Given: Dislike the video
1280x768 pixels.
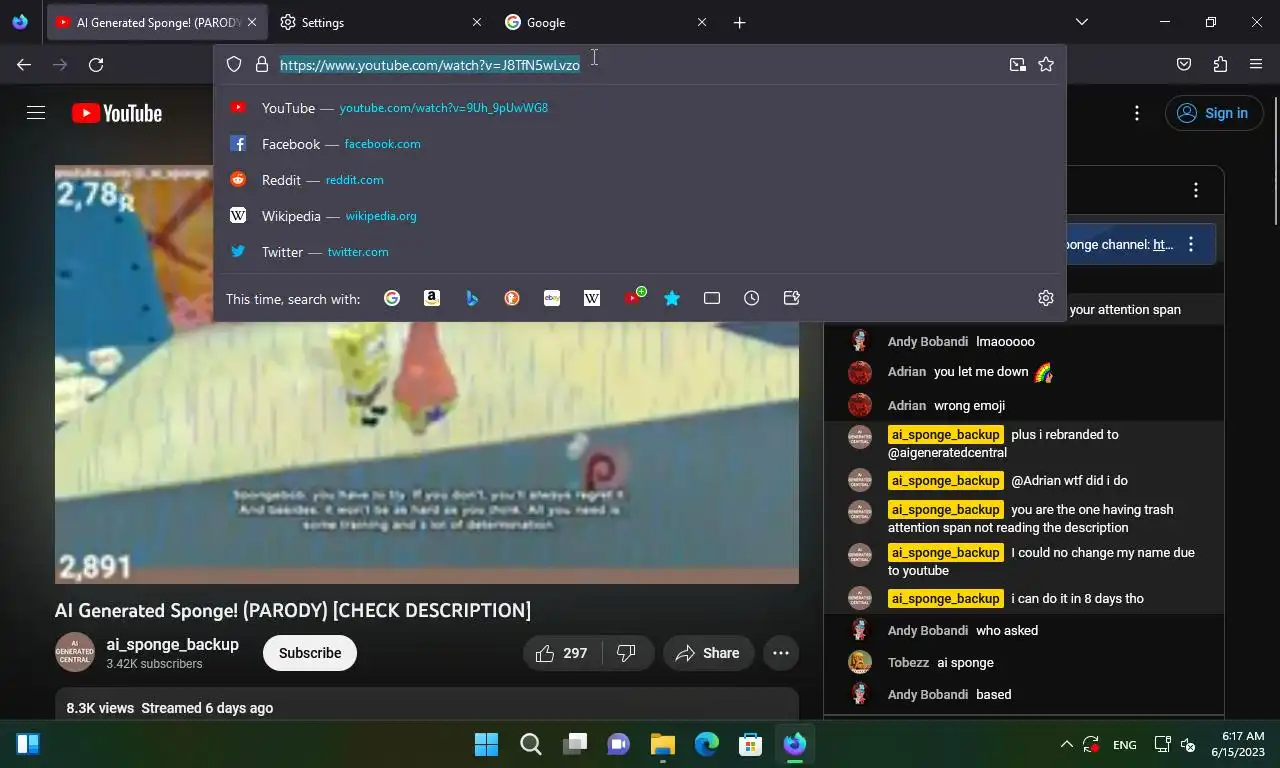Looking at the screenshot, I should (627, 653).
